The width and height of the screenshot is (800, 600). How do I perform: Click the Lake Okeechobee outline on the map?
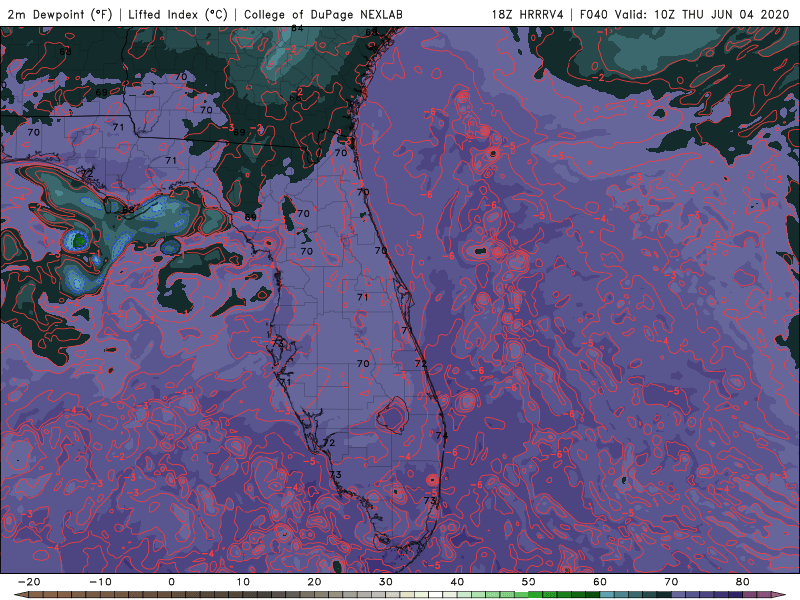(392, 415)
